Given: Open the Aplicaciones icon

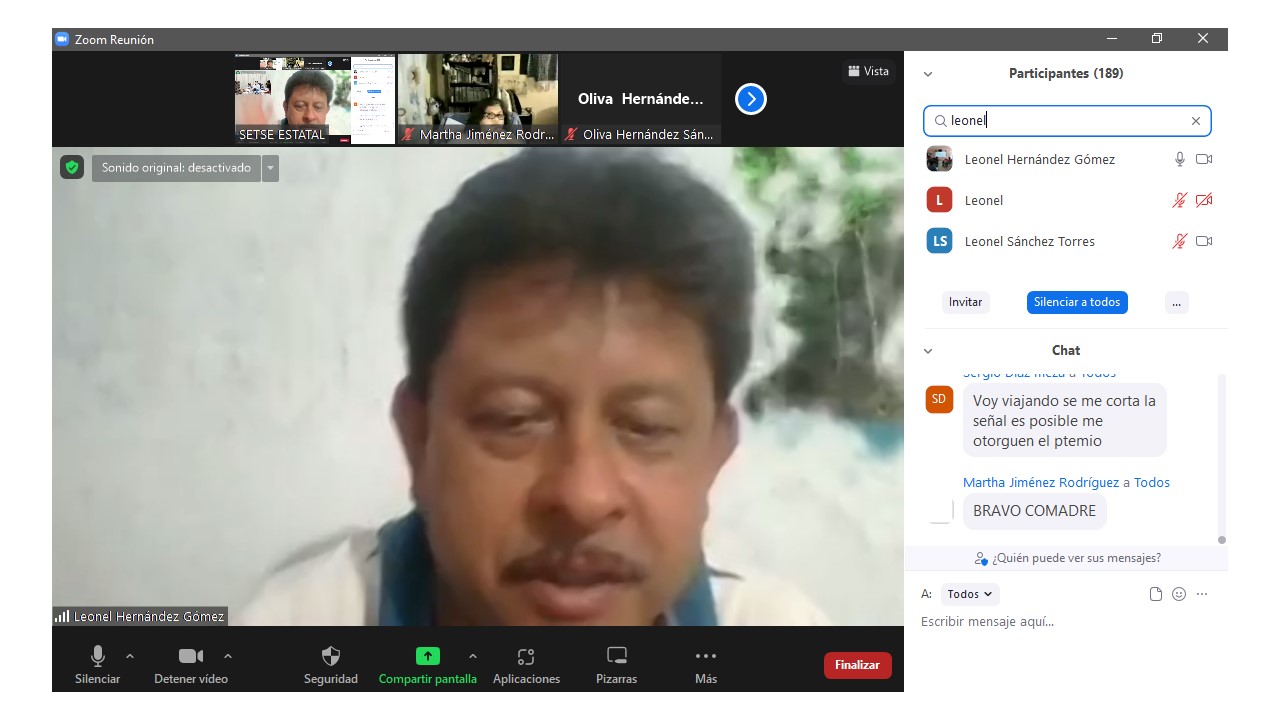Looking at the screenshot, I should coord(526,657).
